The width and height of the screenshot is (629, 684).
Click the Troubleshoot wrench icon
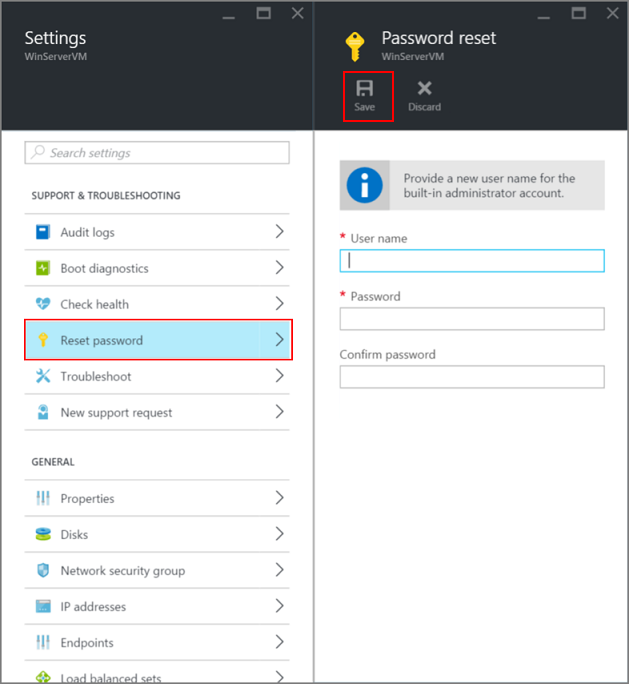(x=43, y=376)
